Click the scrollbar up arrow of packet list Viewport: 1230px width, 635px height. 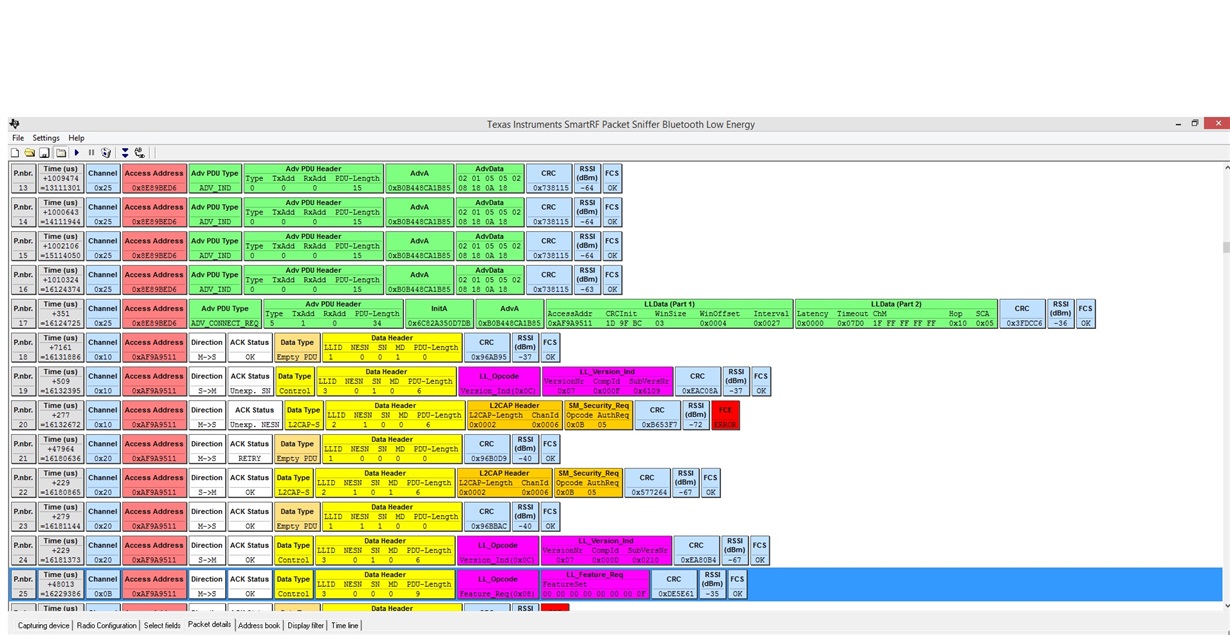(x=1226, y=168)
